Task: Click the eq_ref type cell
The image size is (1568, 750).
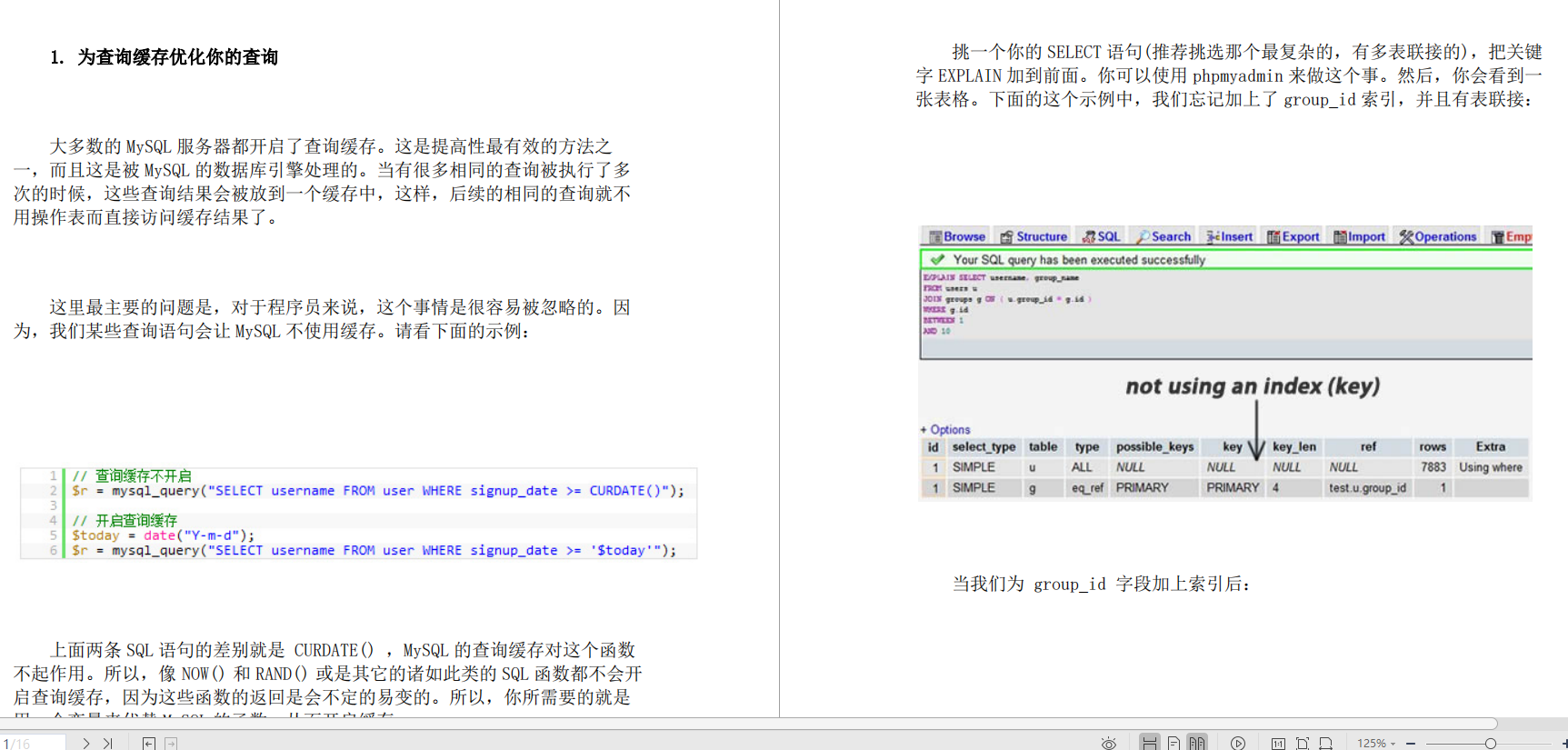Action: click(1087, 487)
